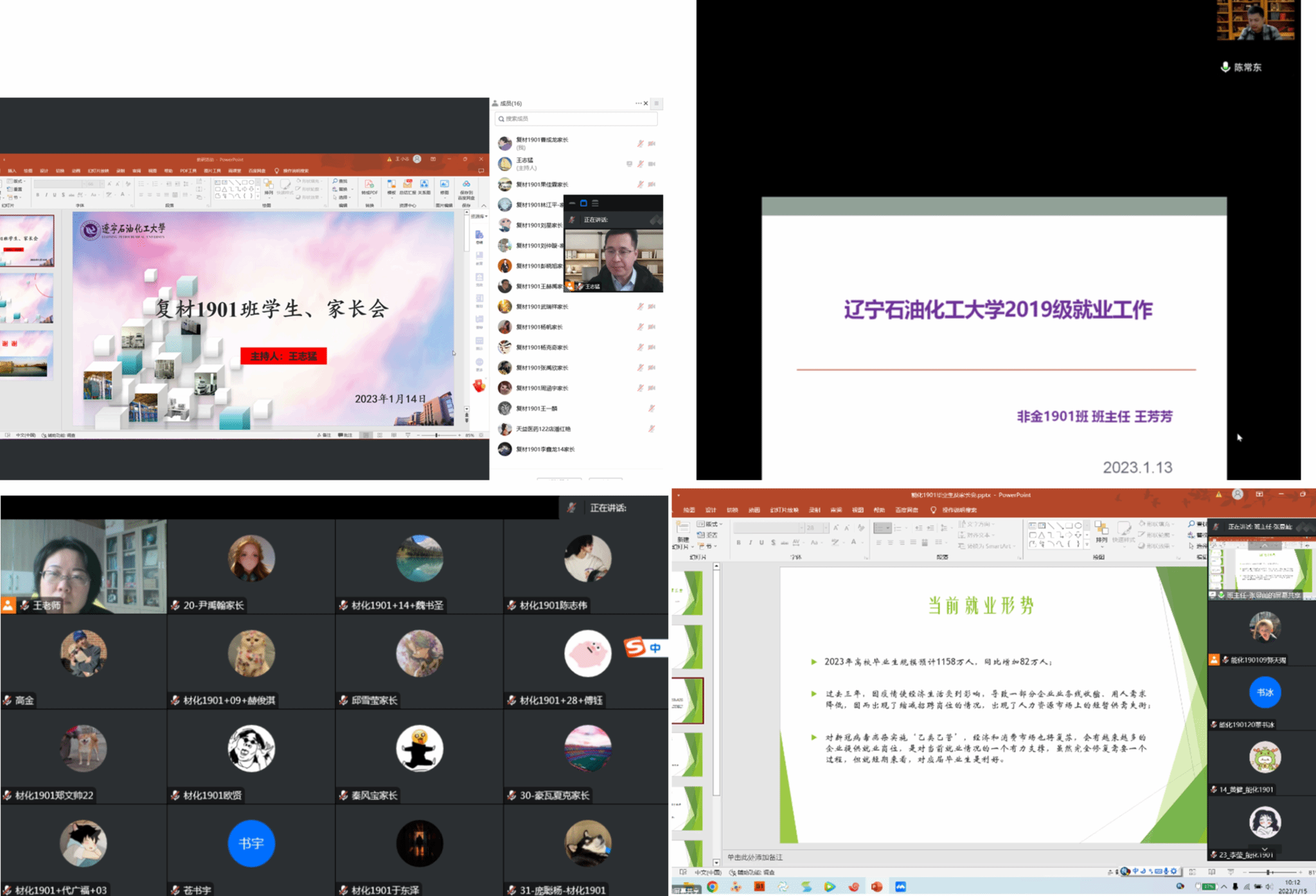Click 关系图 icon in top-left PowerPoint ribbon
Screen dimensions: 1316x896
coord(424,187)
